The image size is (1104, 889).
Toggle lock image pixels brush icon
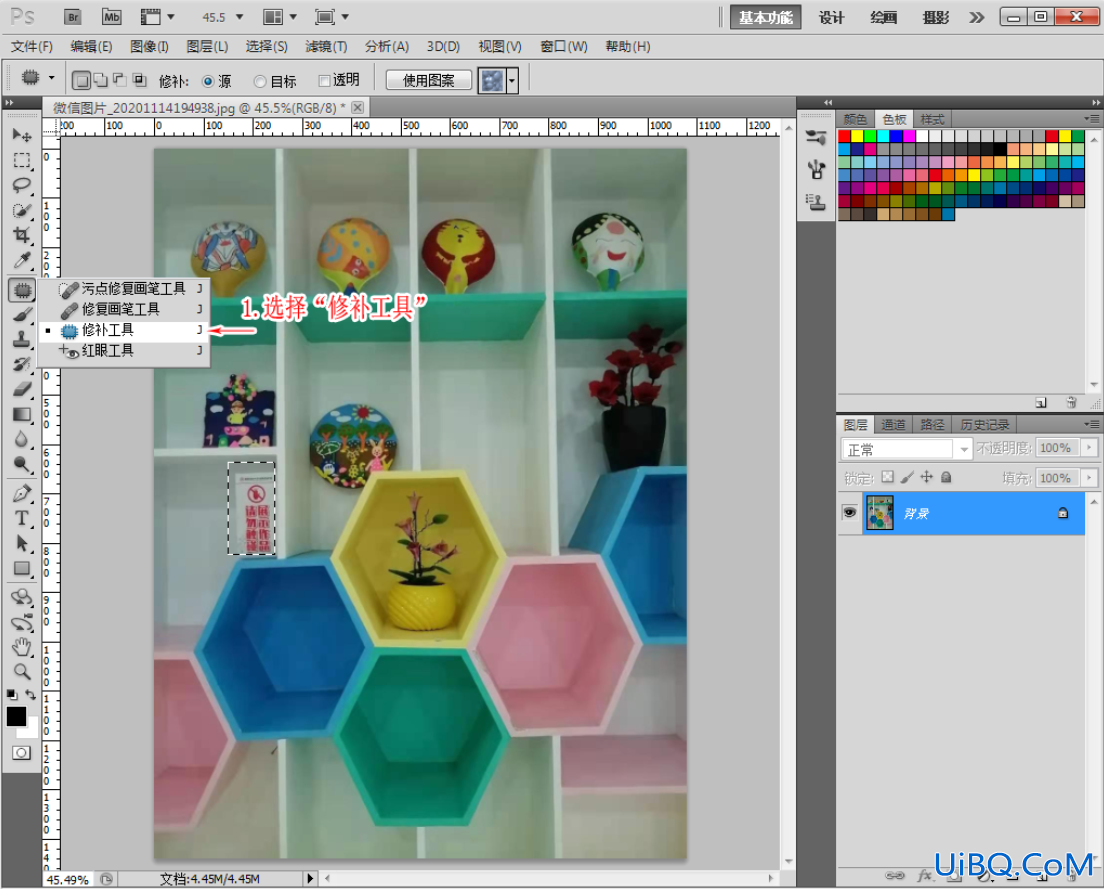[x=907, y=477]
